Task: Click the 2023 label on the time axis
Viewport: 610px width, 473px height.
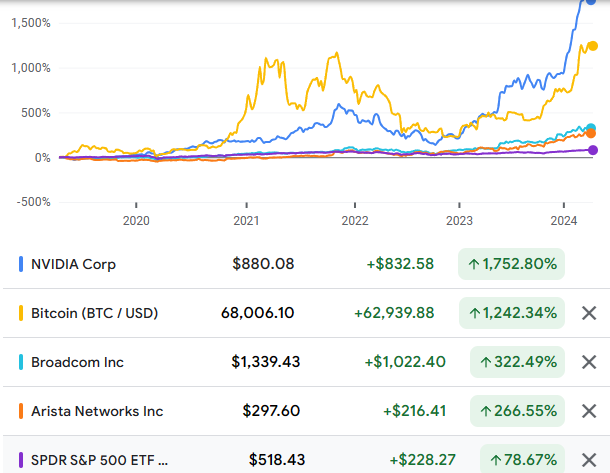Action: coord(459,221)
